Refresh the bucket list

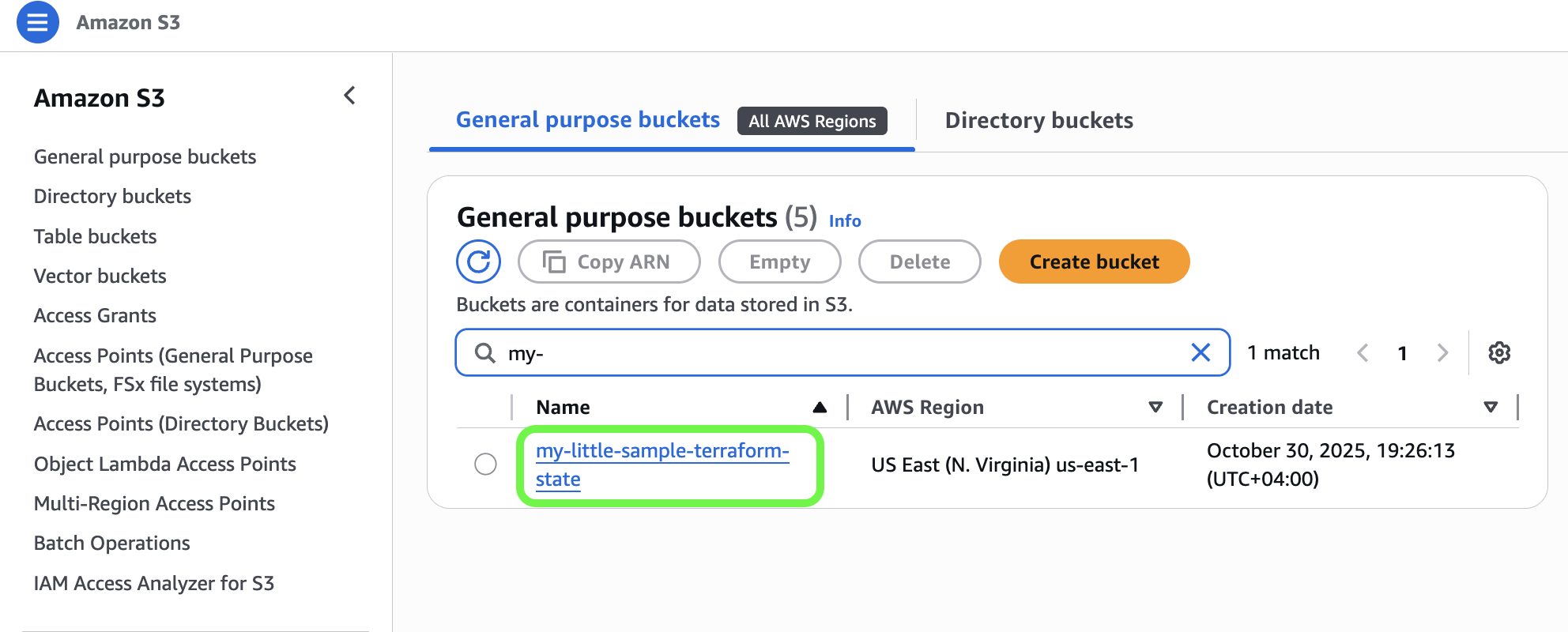pyautogui.click(x=477, y=261)
